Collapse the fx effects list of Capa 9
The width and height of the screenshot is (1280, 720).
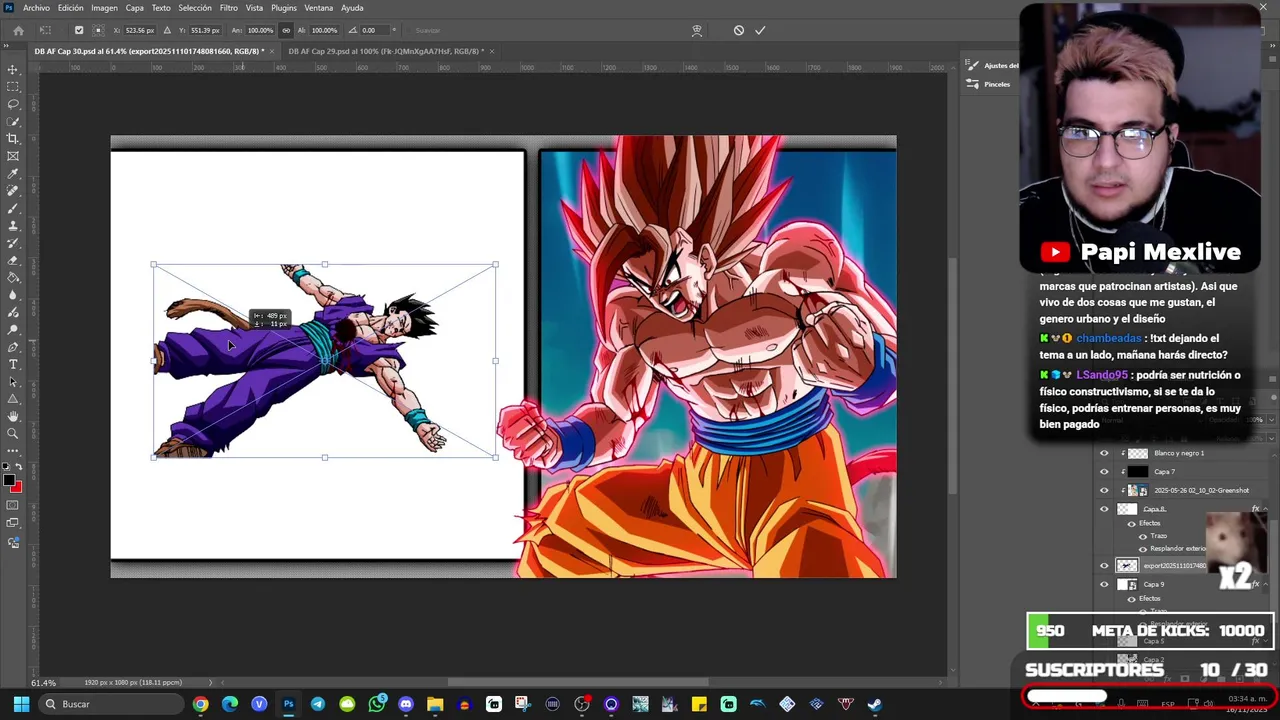point(1266,584)
